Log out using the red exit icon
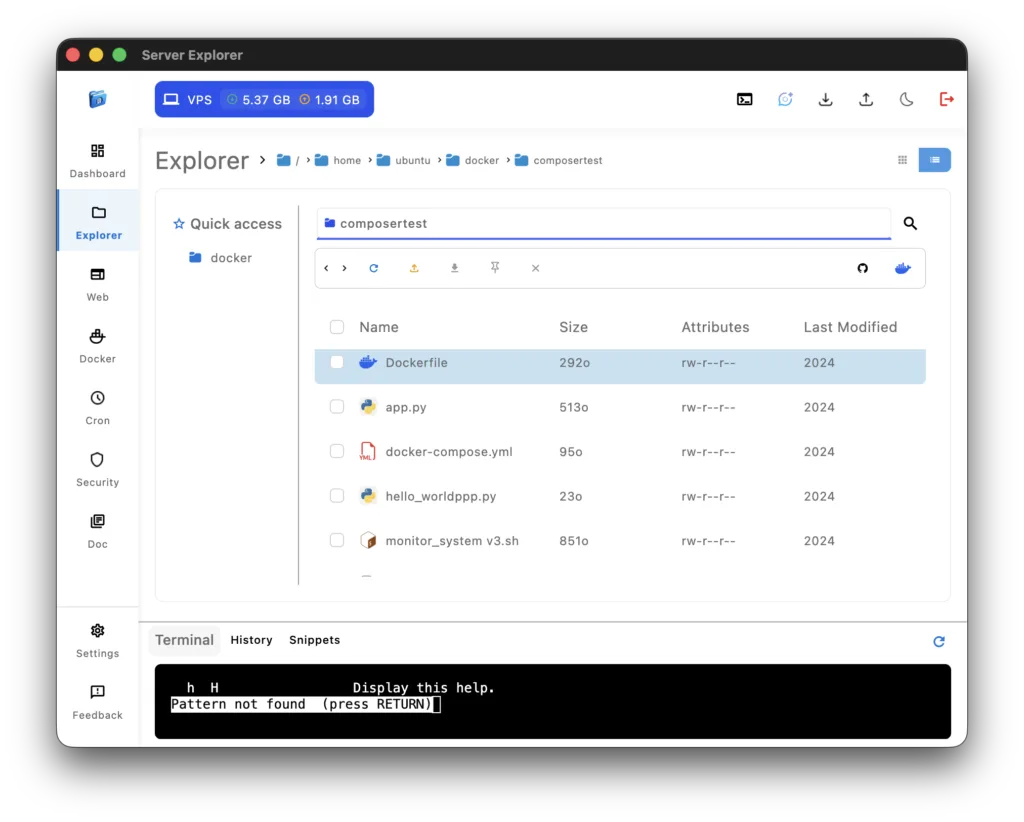The width and height of the screenshot is (1024, 822). pyautogui.click(x=946, y=99)
